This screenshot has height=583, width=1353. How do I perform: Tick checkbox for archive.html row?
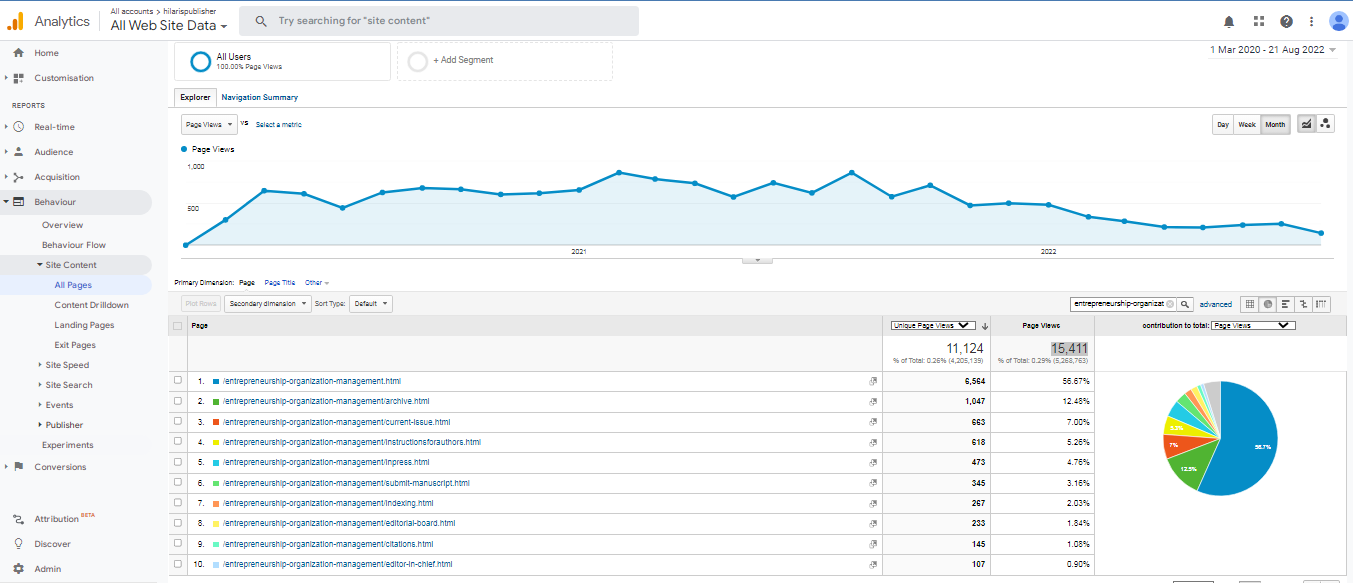[x=178, y=401]
